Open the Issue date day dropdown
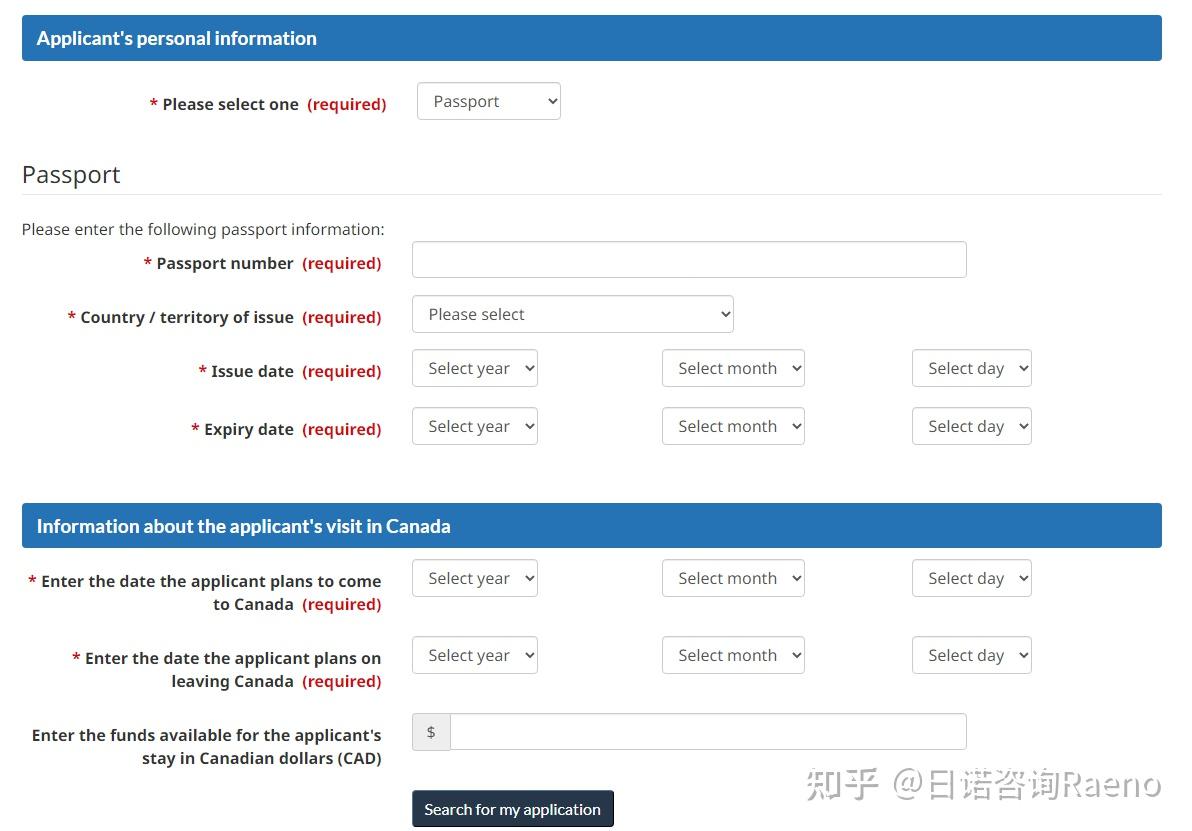This screenshot has width=1192, height=831. pyautogui.click(x=971, y=368)
